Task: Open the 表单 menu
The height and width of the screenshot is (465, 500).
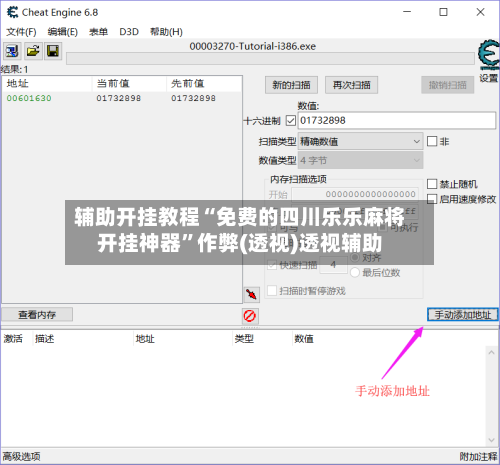Action: [98, 32]
